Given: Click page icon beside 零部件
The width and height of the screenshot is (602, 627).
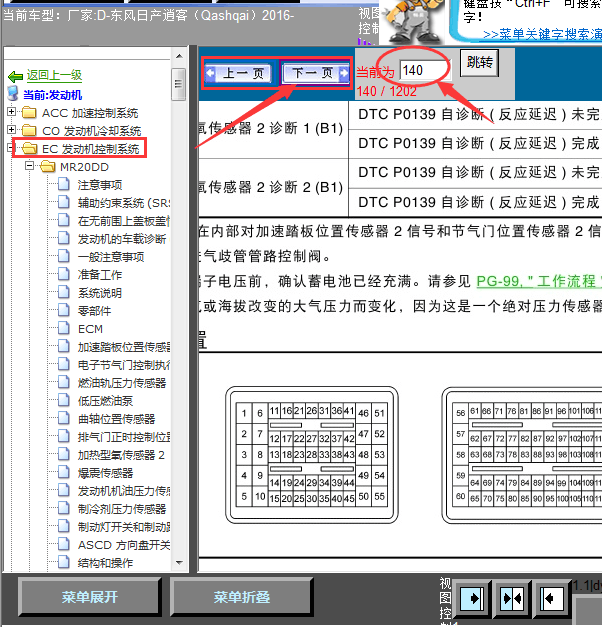Looking at the screenshot, I should pos(64,310).
